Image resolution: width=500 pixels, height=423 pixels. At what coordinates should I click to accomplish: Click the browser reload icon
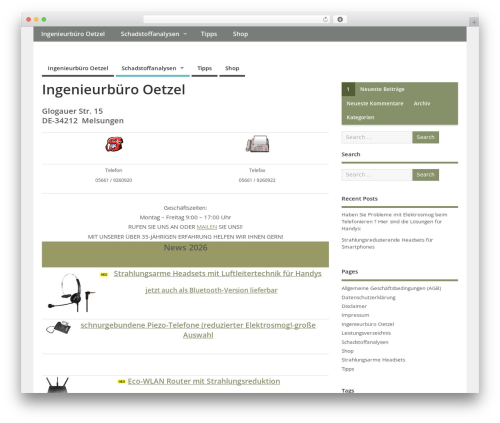point(325,19)
